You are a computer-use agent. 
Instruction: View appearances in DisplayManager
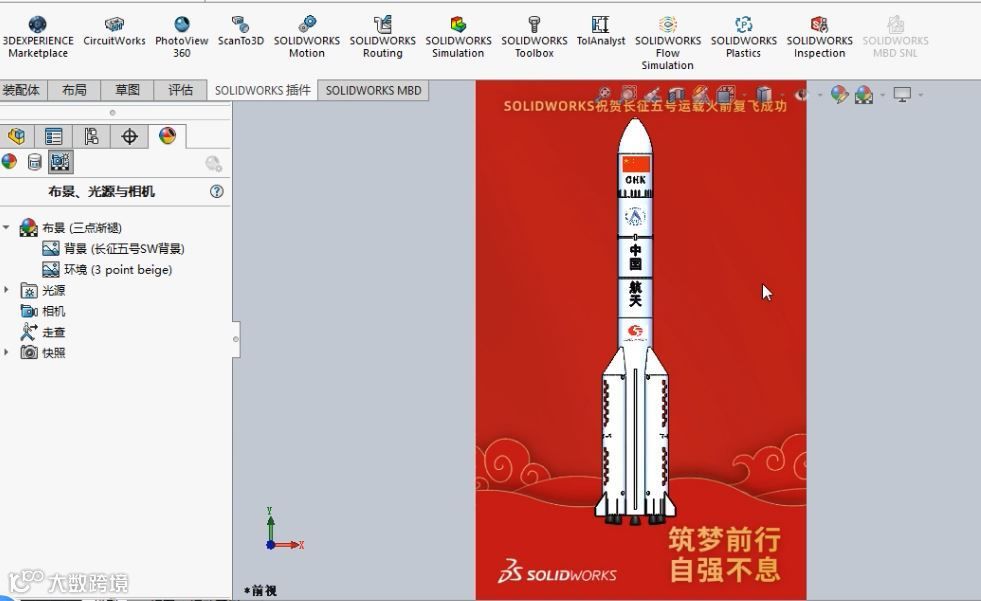pyautogui.click(x=9, y=162)
